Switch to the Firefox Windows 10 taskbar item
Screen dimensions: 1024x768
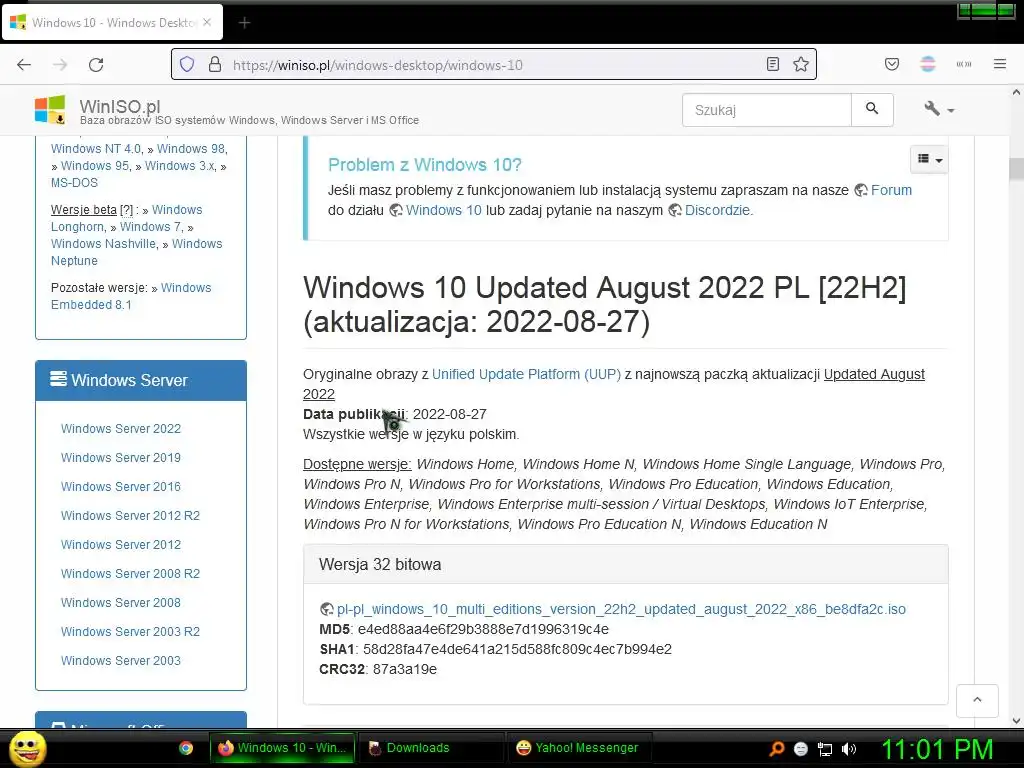[x=282, y=748]
